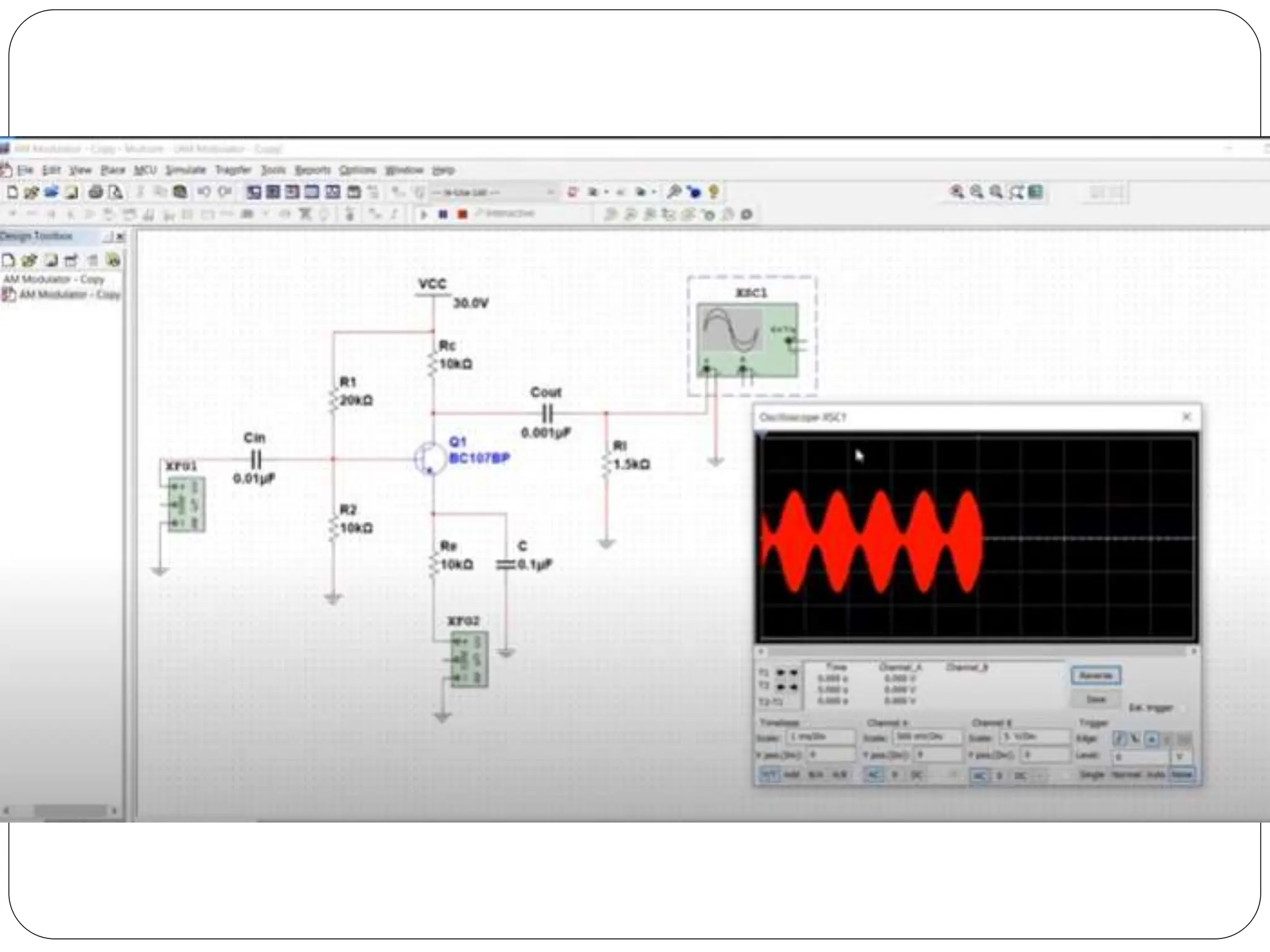This screenshot has height=952, width=1270.
Task: Open the Simulate menu
Action: tap(185, 170)
